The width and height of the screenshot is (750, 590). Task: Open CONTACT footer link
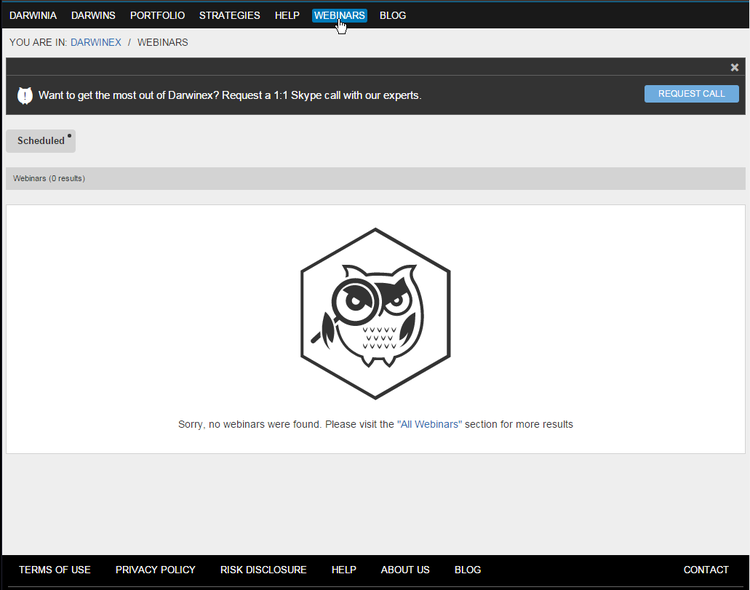tap(706, 569)
